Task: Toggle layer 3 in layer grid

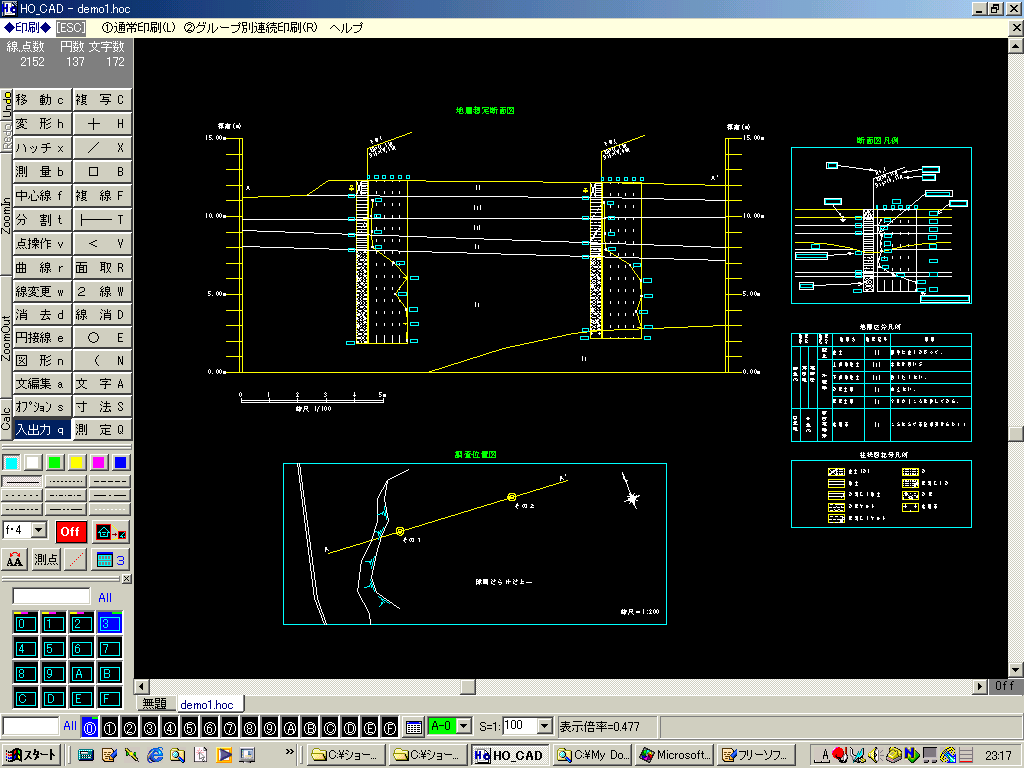Action: pyautogui.click(x=109, y=624)
